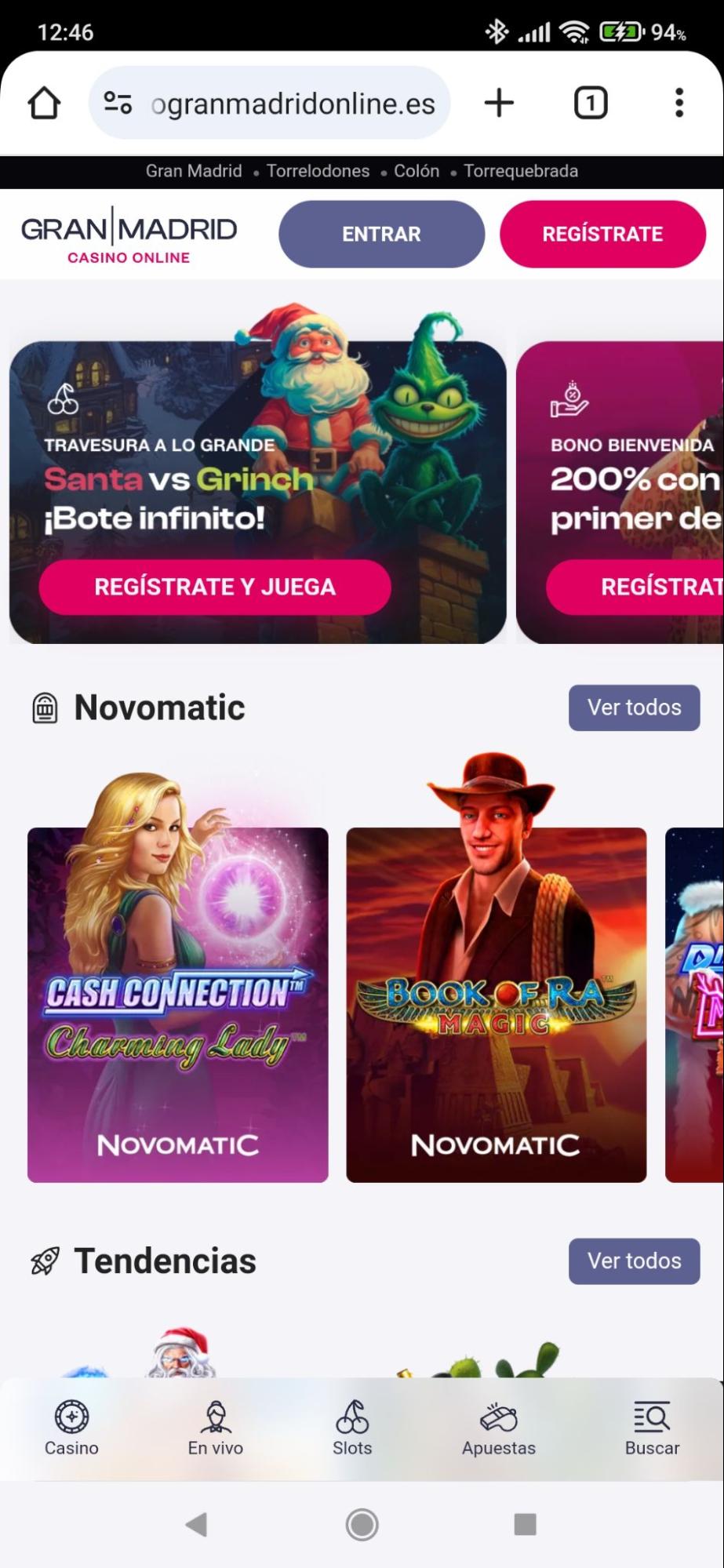View all Tendencias games

tap(634, 1261)
